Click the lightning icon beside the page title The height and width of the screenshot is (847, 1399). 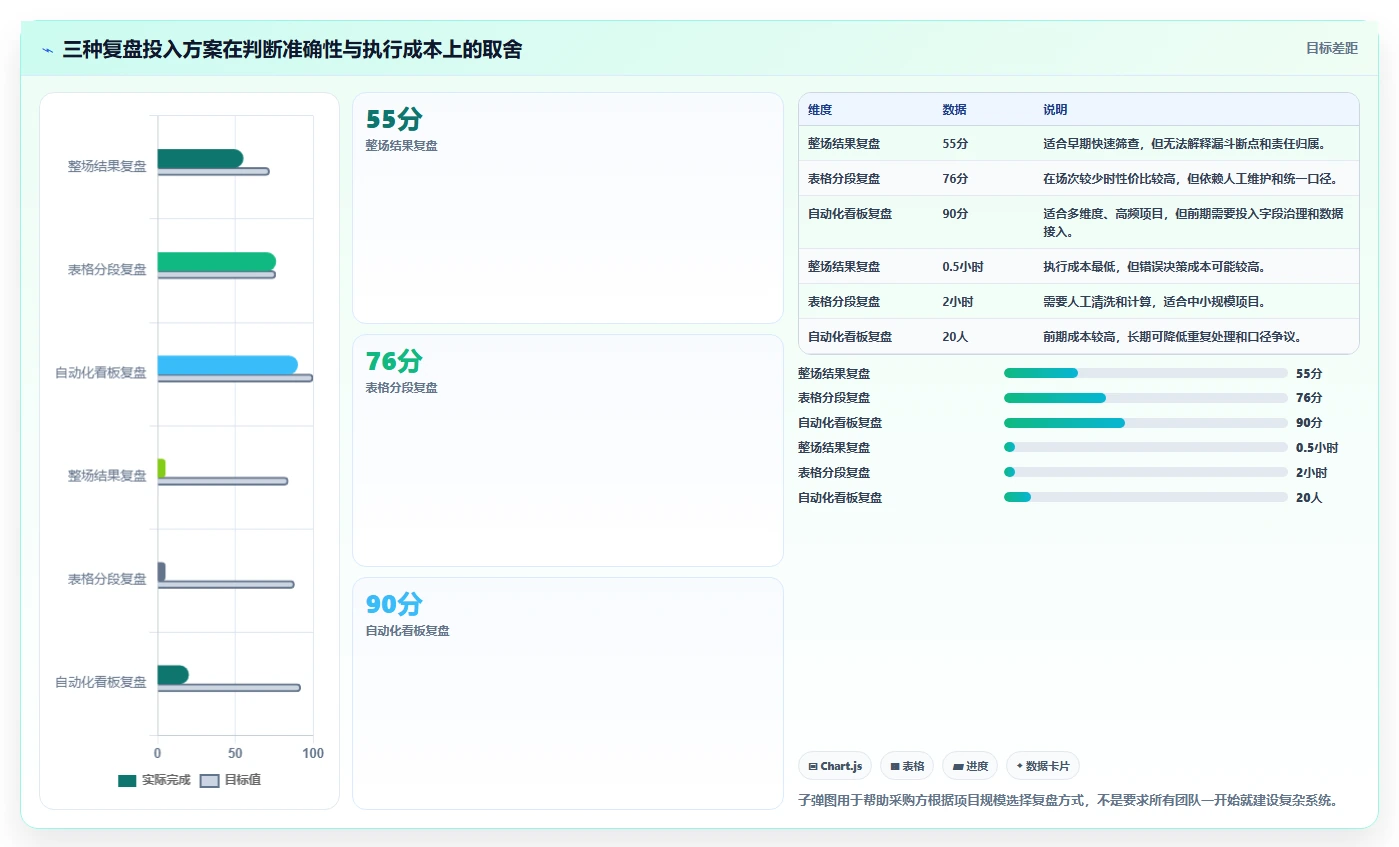(47, 50)
